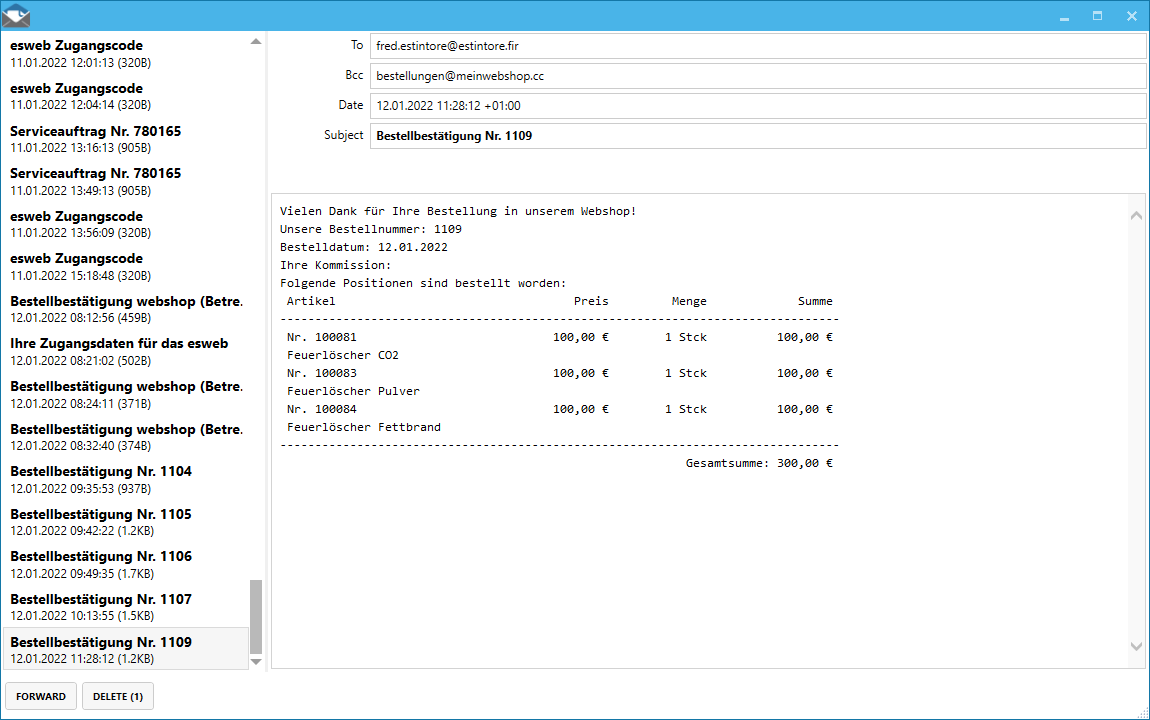
Task: Click the message list scroll-up arrow
Action: point(256,42)
